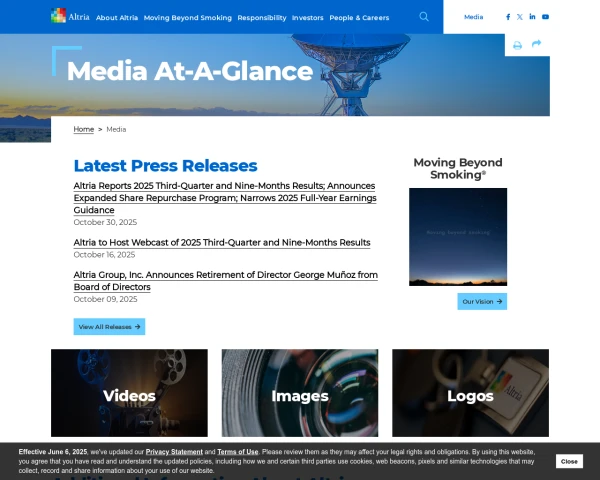600x480 pixels.
Task: Click the Latest Press Releases heading
Action: [165, 166]
